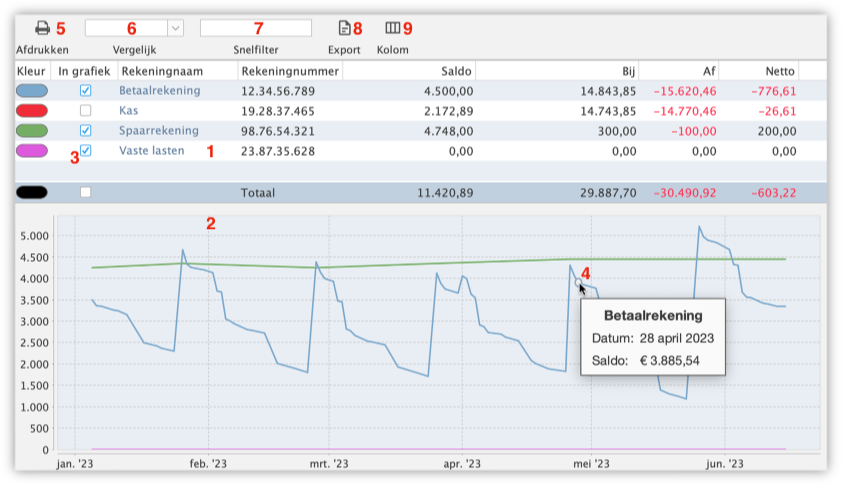Enable the Totaal in grafiek checkbox

click(x=86, y=192)
